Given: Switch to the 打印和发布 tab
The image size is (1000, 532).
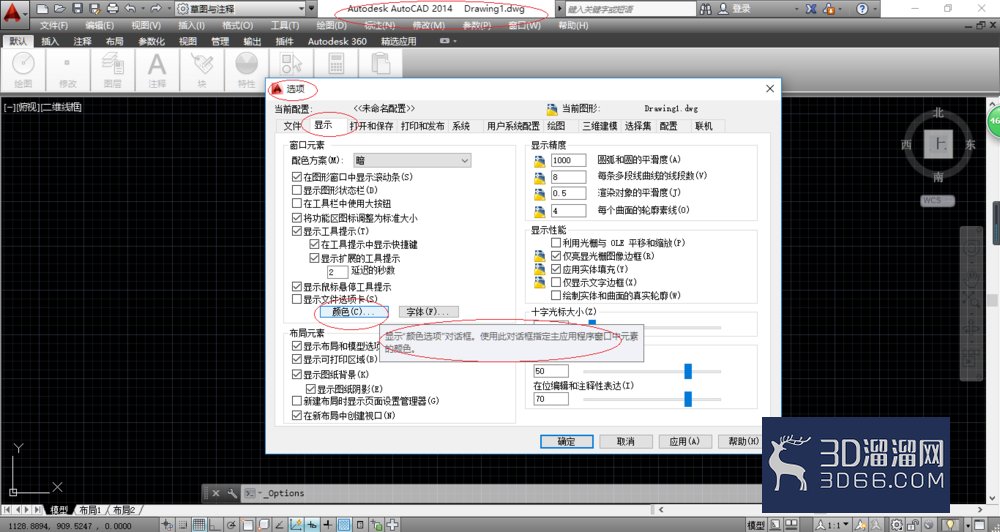Looking at the screenshot, I should pos(422,126).
